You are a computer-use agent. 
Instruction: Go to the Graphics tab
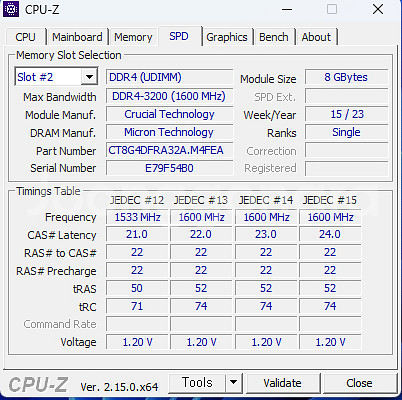[227, 37]
